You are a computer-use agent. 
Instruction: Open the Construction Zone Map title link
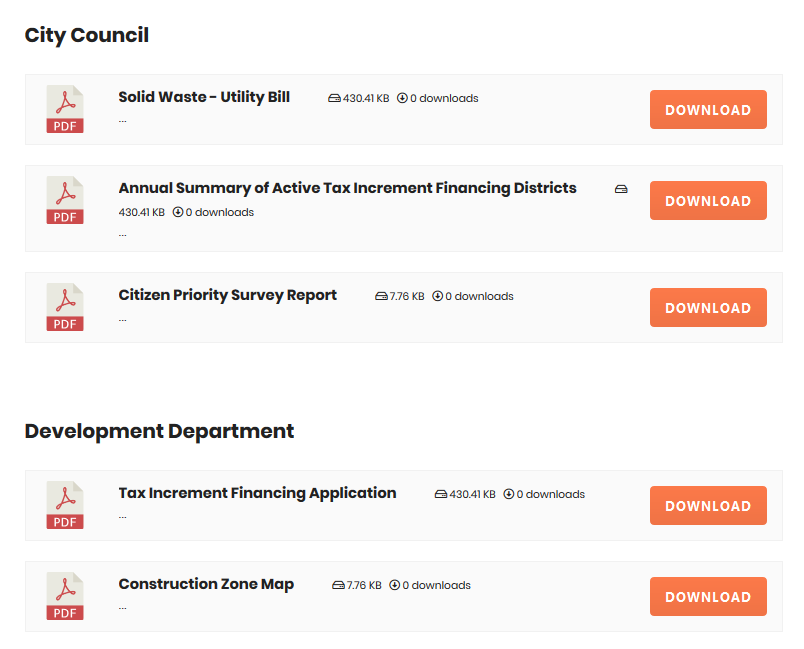pyautogui.click(x=206, y=584)
